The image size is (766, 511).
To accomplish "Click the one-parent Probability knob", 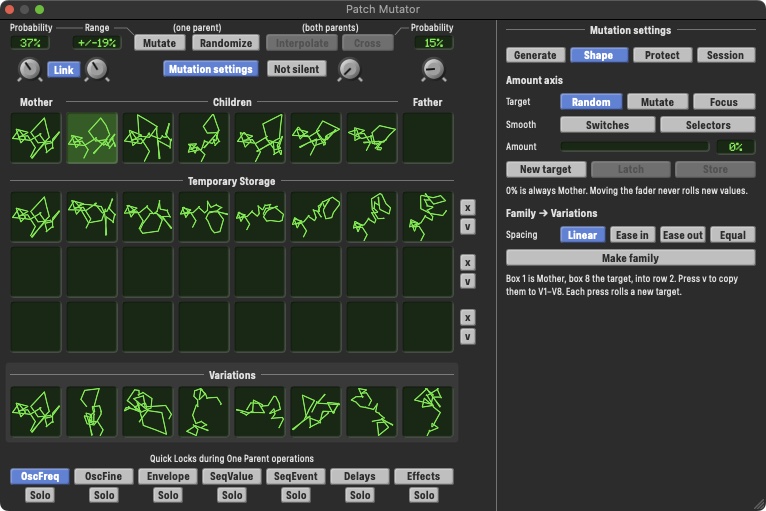I will [29, 69].
